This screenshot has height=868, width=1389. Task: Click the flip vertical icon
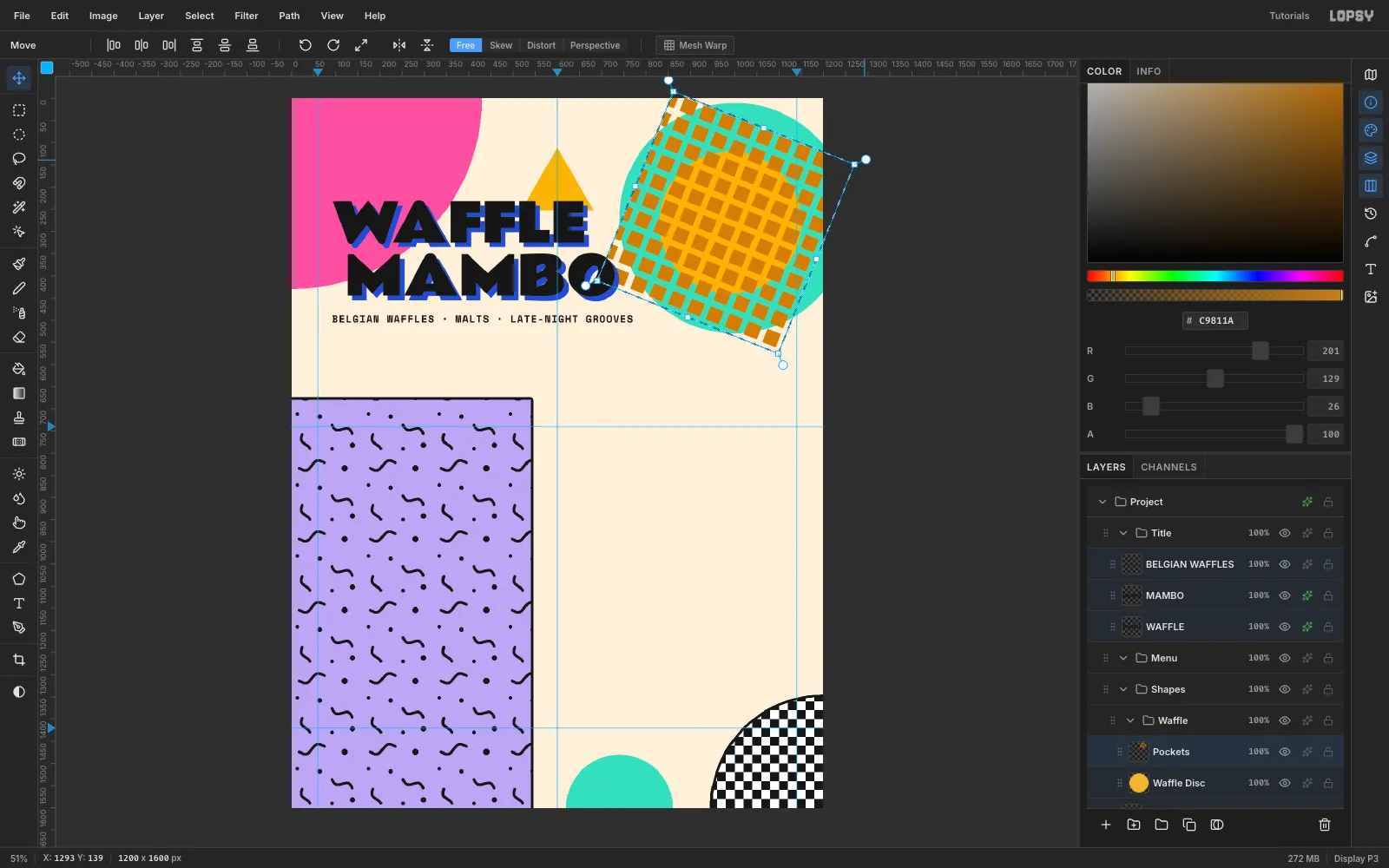point(427,45)
